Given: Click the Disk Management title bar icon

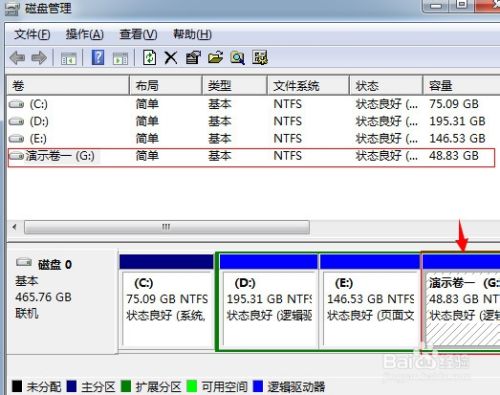Looking at the screenshot, I should [12, 9].
